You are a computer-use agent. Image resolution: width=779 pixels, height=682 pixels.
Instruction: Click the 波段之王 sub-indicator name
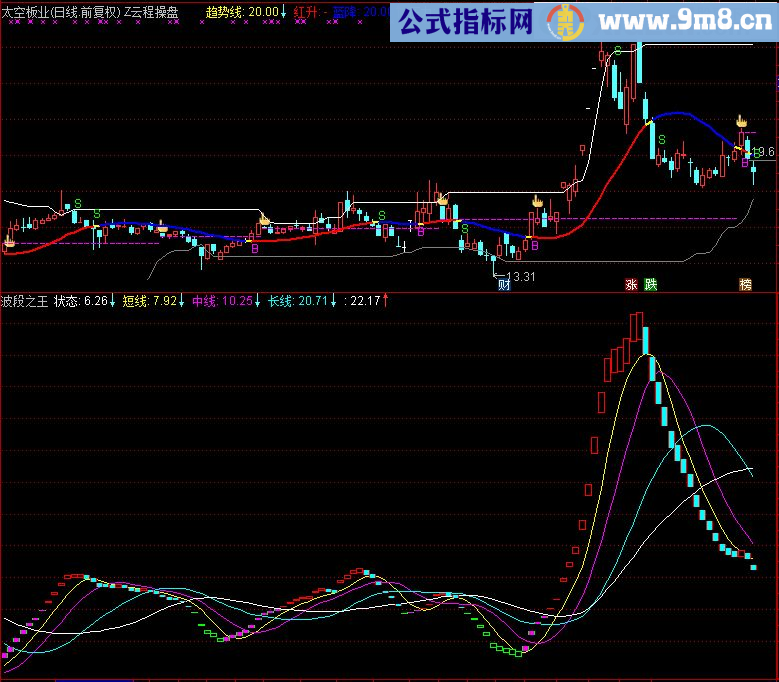click(24, 301)
